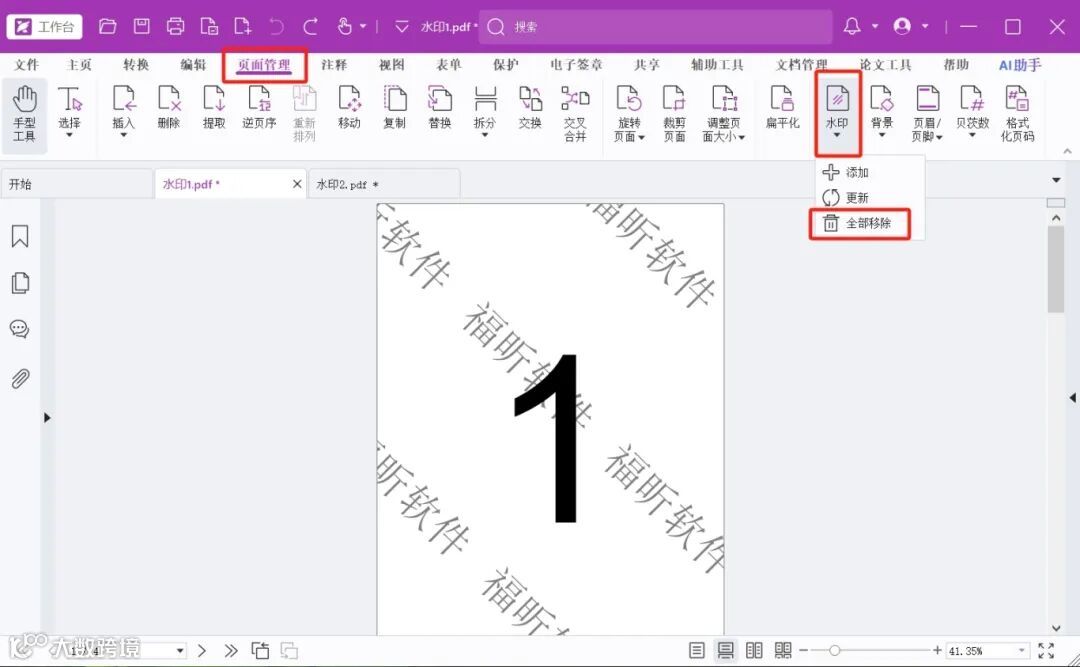Image resolution: width=1080 pixels, height=667 pixels.
Task: Switch to the Home (主页) tab
Action: (x=79, y=65)
